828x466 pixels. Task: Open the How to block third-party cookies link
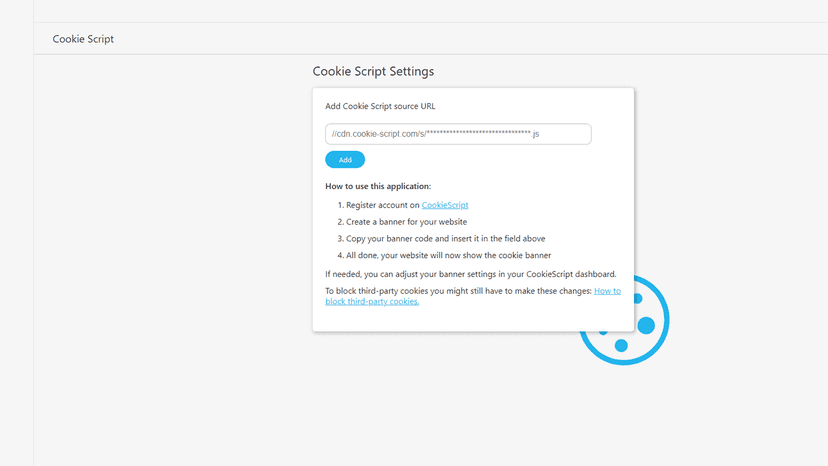click(473, 296)
